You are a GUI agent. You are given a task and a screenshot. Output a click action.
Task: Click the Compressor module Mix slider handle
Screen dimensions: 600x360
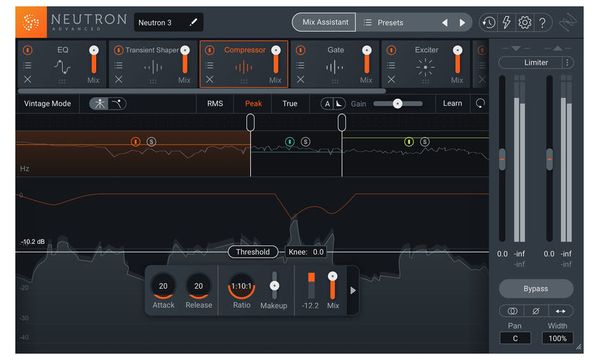(276, 50)
